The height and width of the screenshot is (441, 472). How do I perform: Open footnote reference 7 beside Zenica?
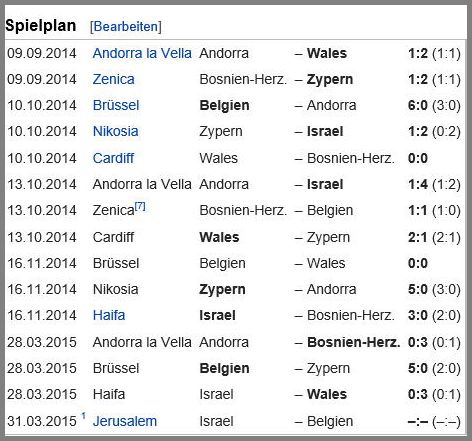pos(140,206)
